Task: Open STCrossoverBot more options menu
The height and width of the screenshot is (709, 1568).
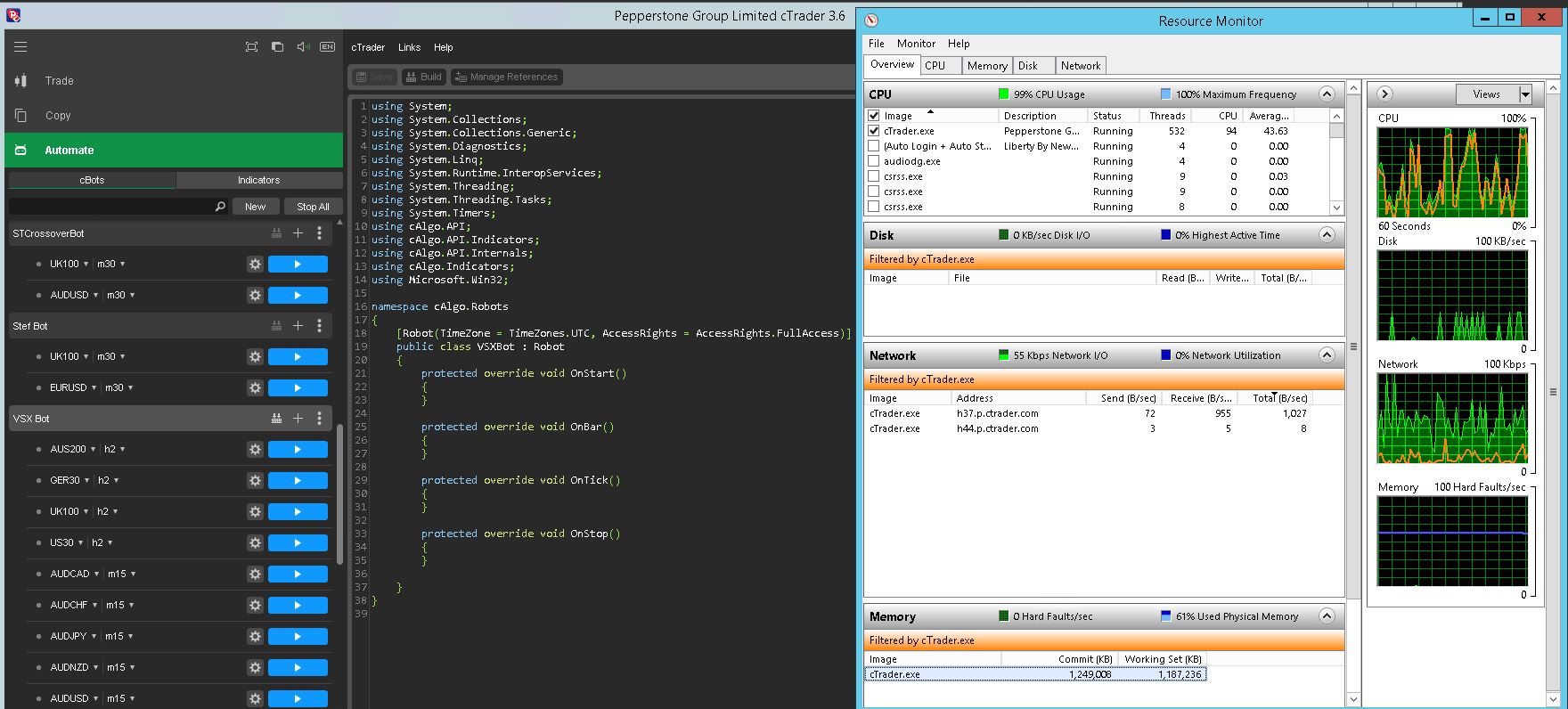Action: click(320, 233)
